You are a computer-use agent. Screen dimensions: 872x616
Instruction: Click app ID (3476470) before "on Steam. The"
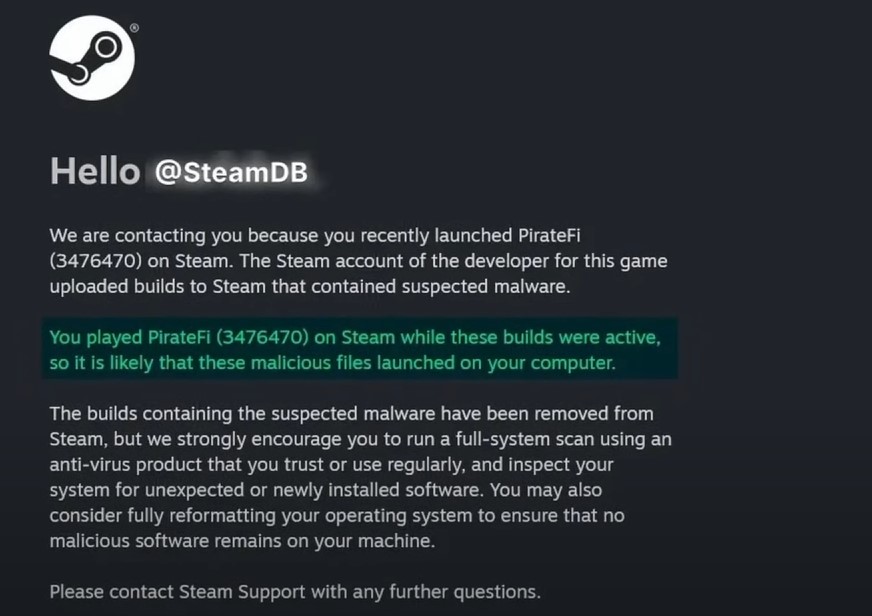click(x=96, y=261)
